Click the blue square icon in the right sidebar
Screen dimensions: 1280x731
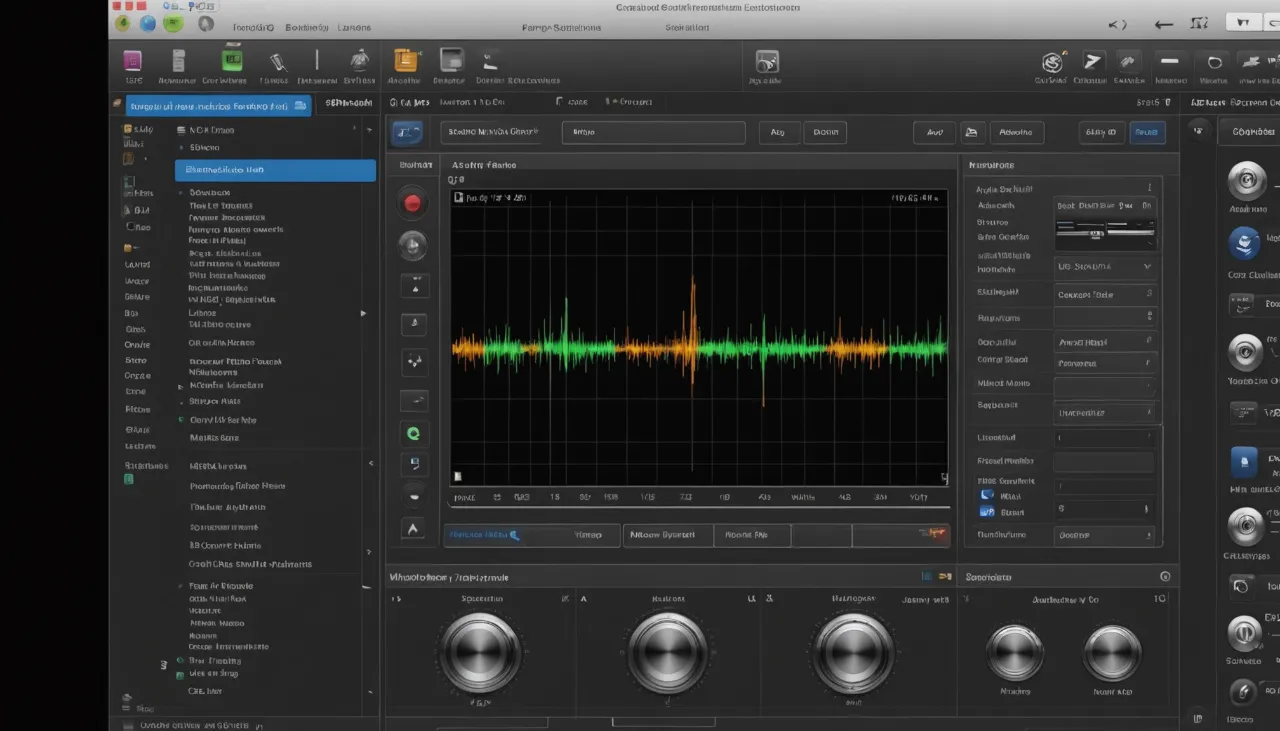coord(1244,462)
